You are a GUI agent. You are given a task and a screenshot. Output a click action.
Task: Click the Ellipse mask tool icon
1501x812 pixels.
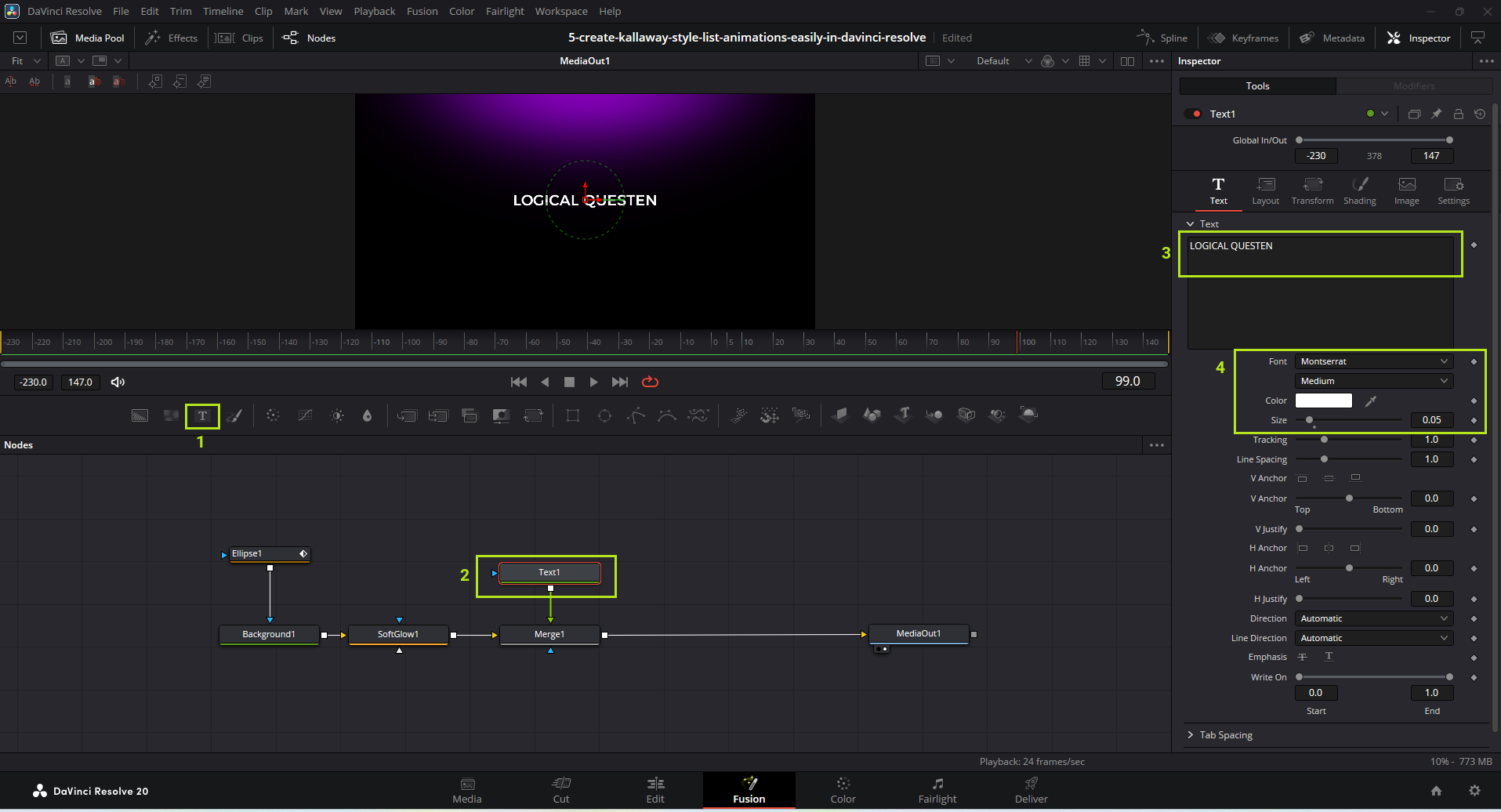[x=604, y=416]
